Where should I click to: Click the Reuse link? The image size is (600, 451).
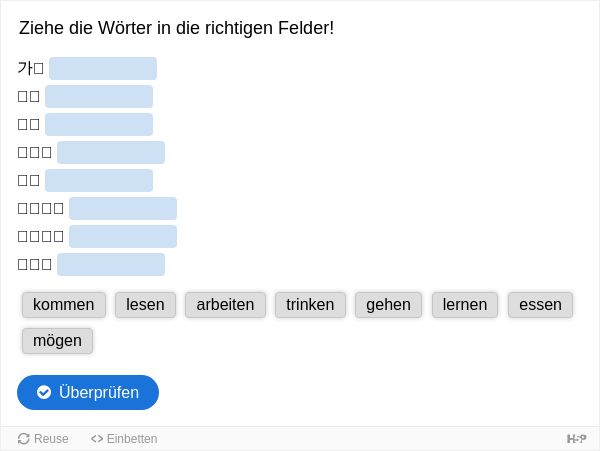[x=43, y=439]
